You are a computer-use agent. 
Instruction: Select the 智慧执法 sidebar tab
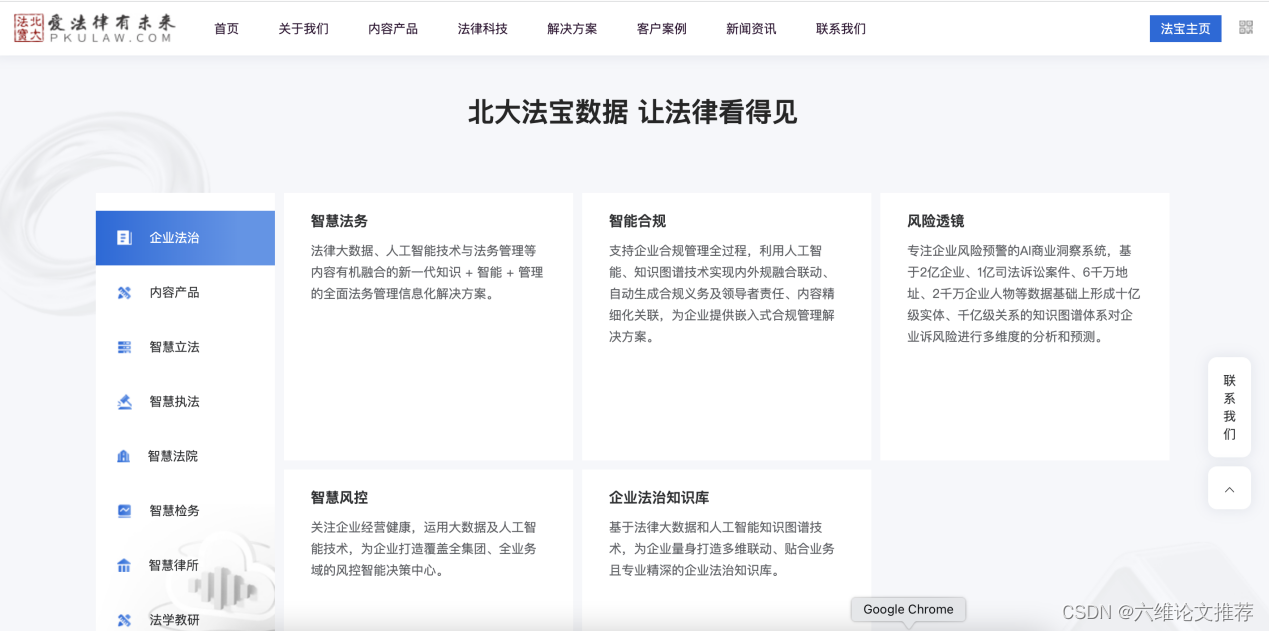[x=185, y=402]
